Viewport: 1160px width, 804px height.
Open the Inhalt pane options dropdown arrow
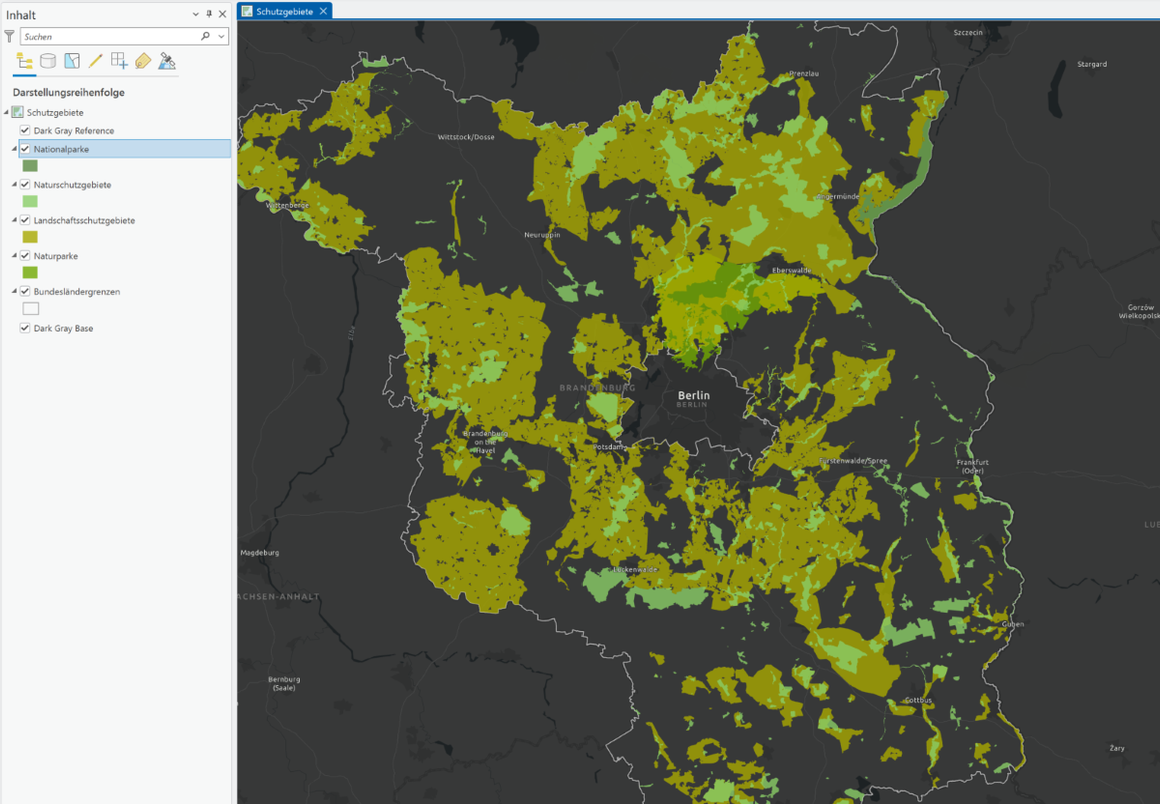coord(195,14)
